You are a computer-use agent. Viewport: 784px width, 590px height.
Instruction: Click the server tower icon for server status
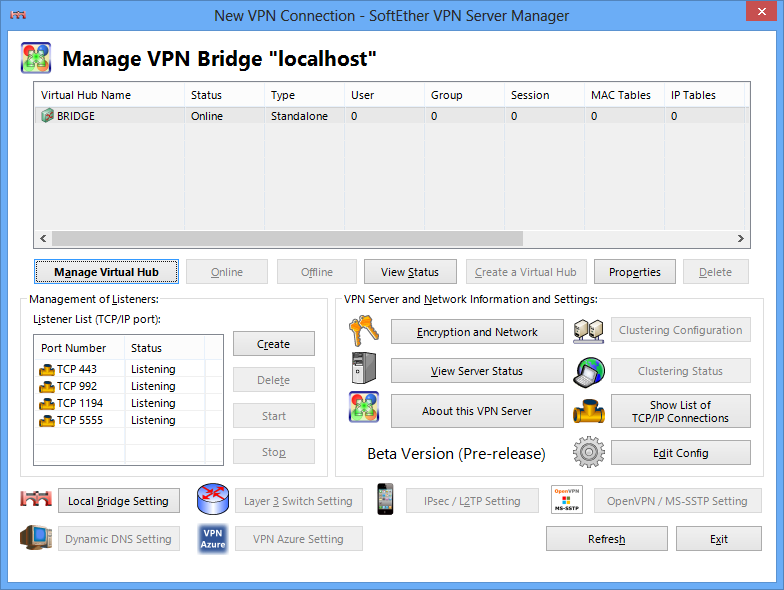pyautogui.click(x=364, y=368)
